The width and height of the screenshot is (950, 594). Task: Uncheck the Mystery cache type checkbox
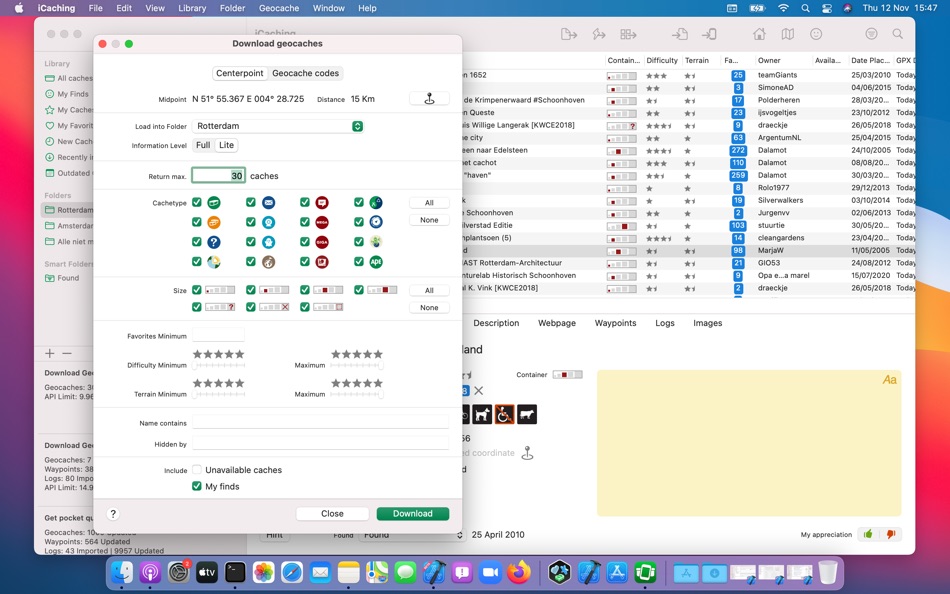tap(198, 242)
